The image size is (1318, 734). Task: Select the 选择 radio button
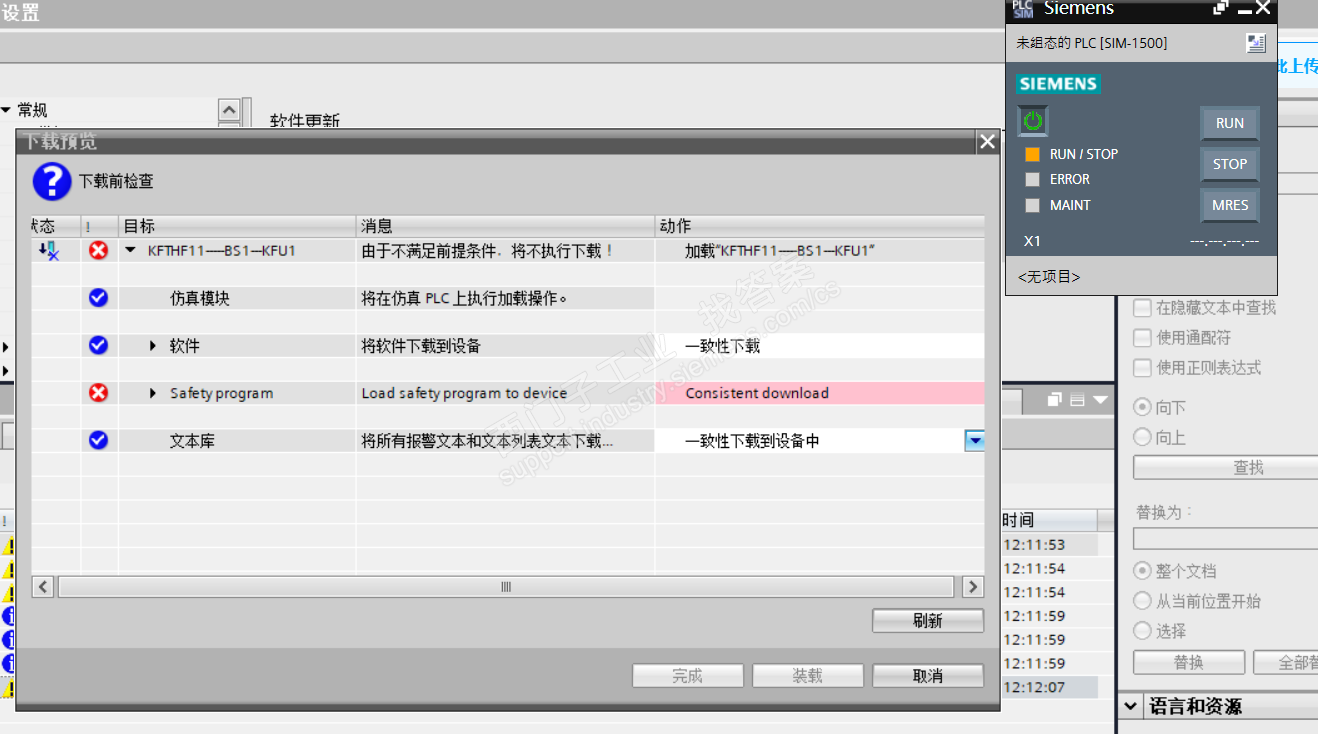(1142, 631)
